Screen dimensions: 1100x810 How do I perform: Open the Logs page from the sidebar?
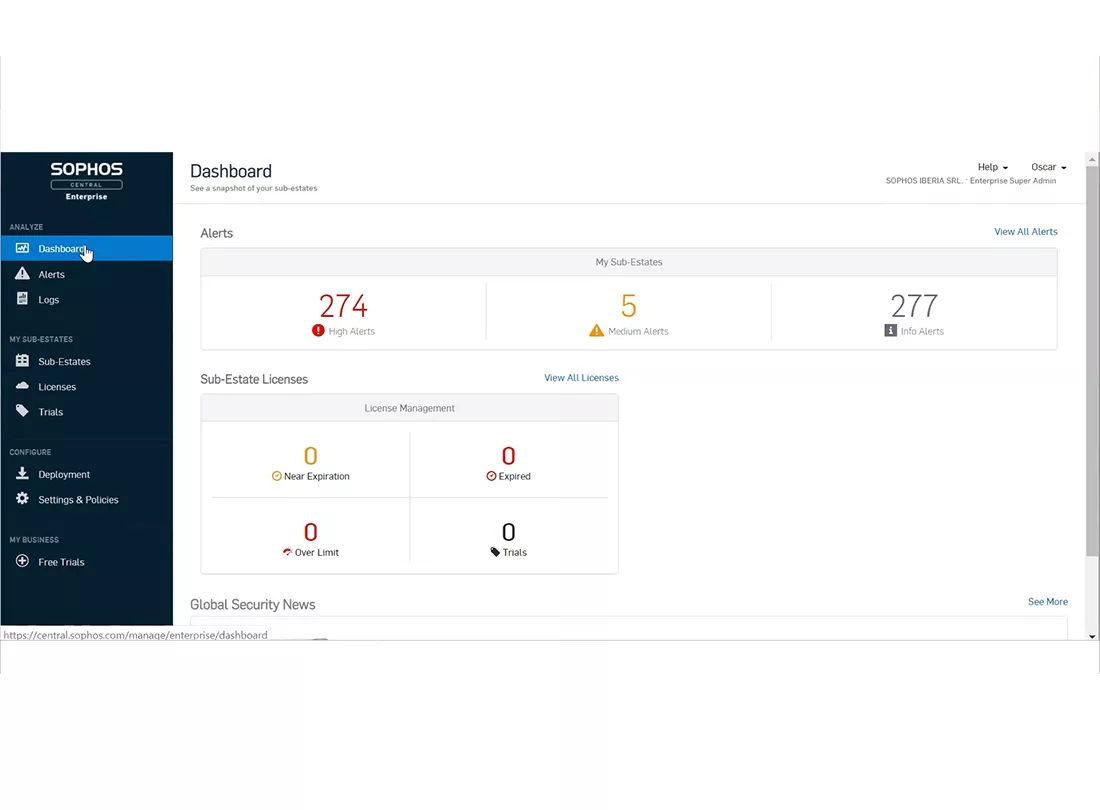coord(22,299)
